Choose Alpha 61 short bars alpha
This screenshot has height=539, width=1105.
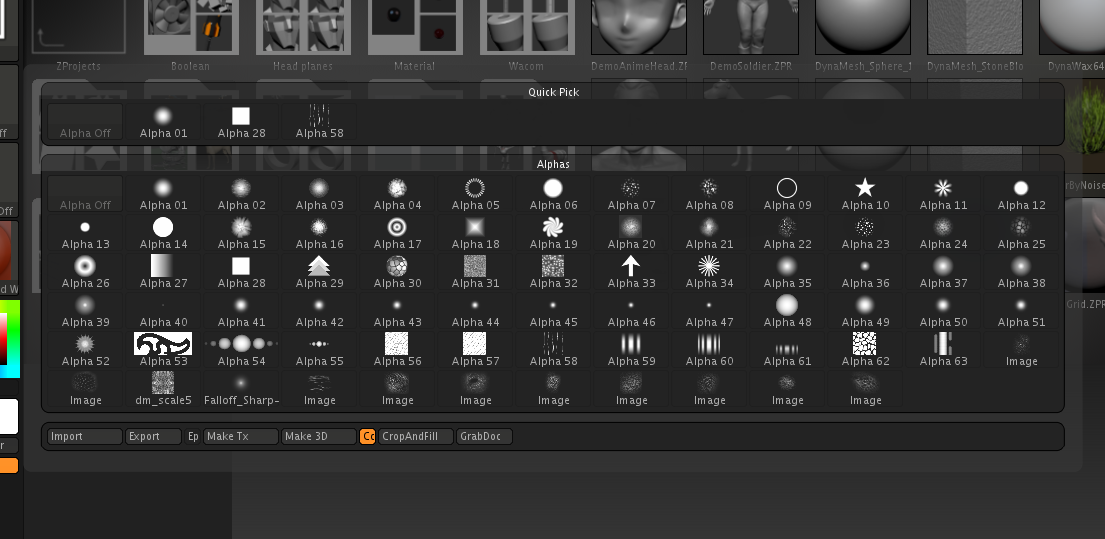pyautogui.click(x=787, y=349)
